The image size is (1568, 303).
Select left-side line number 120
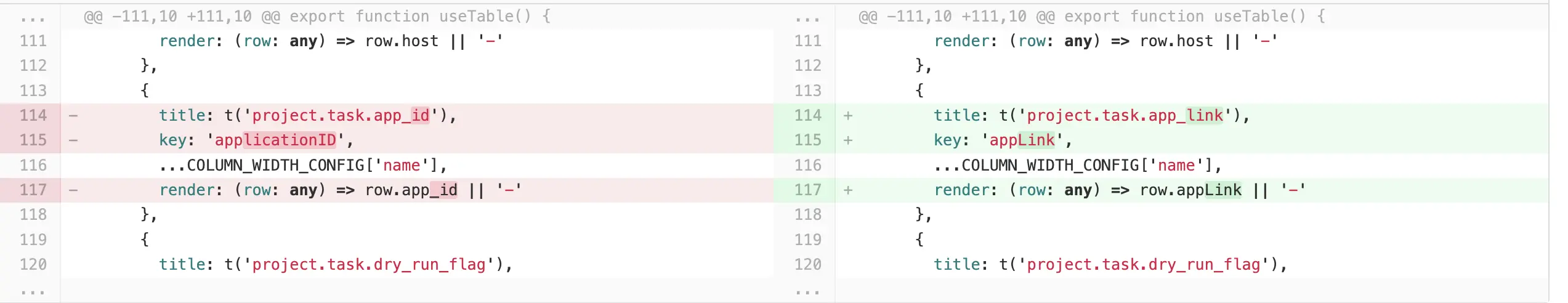tap(33, 264)
